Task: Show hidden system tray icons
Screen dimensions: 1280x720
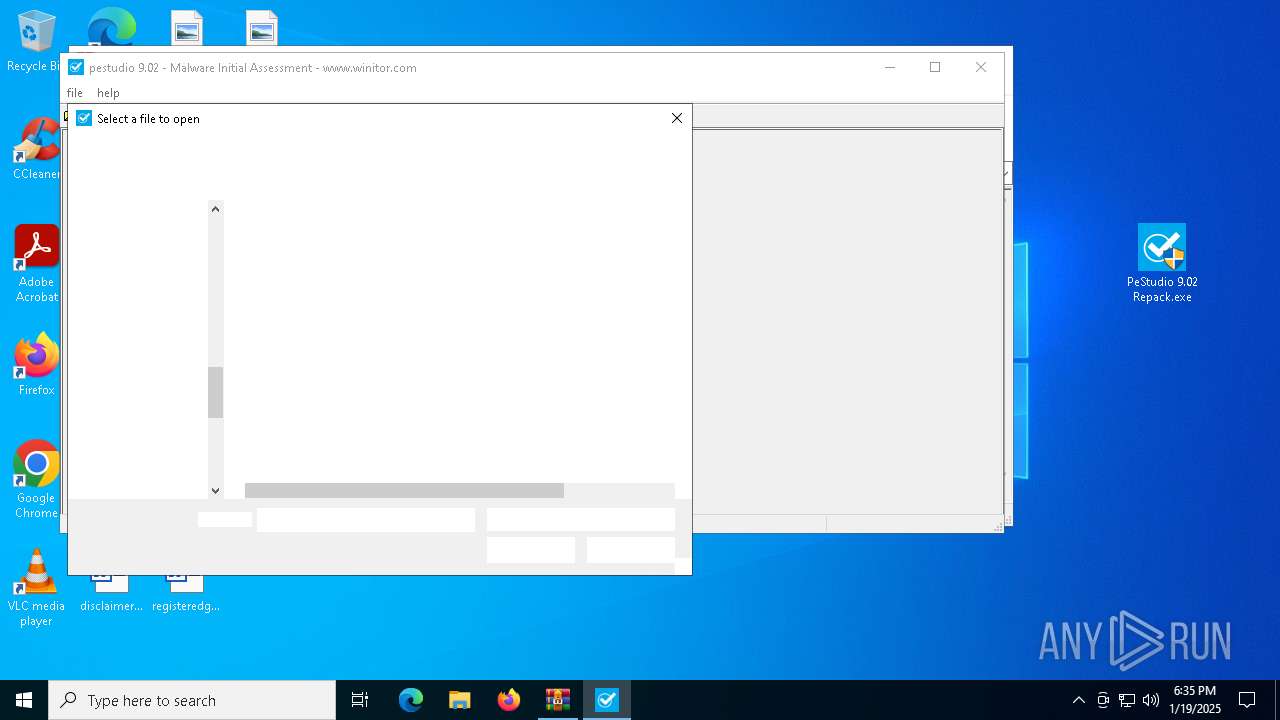Action: (1078, 700)
